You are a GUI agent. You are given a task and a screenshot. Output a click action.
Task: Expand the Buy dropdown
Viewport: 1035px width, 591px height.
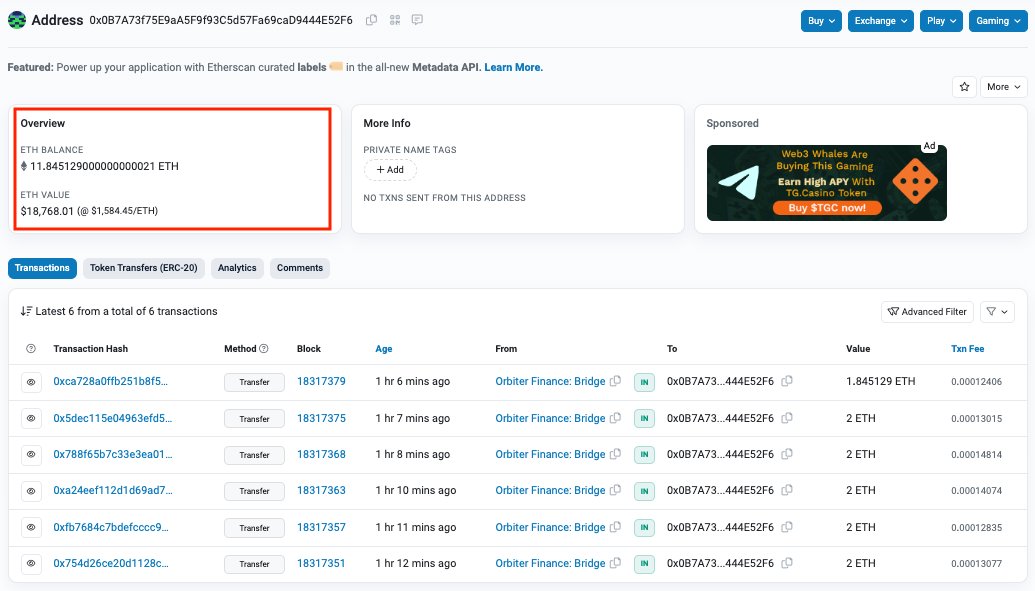click(821, 20)
